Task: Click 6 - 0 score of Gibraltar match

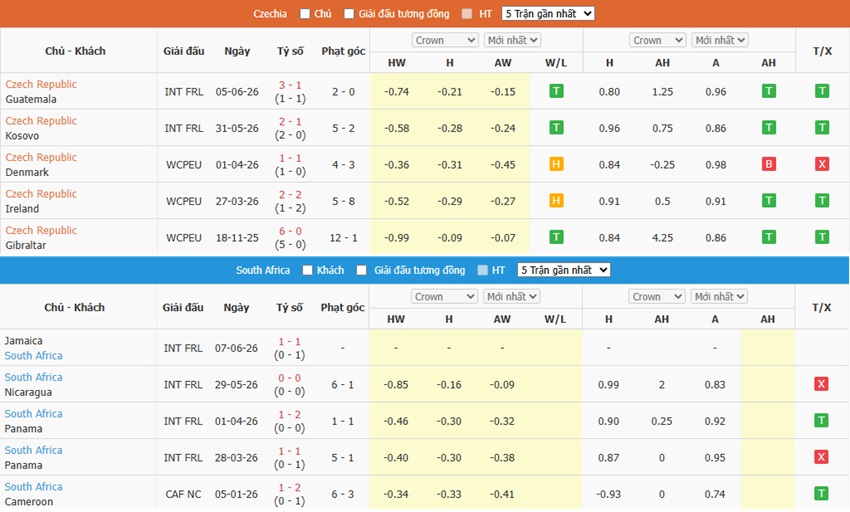Action: [290, 231]
